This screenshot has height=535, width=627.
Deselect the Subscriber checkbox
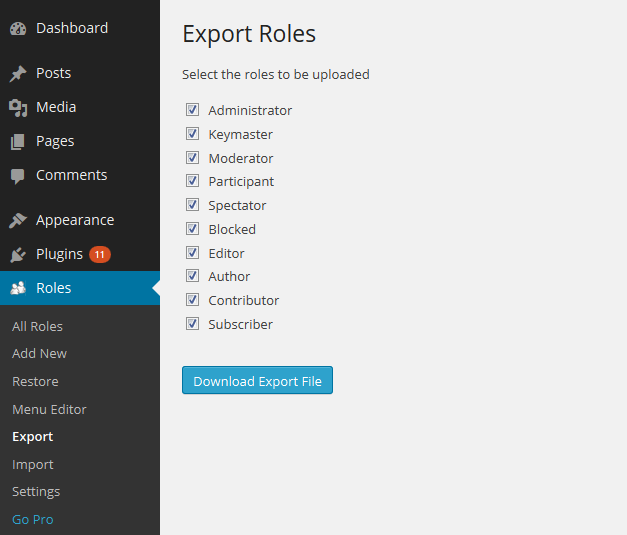192,323
